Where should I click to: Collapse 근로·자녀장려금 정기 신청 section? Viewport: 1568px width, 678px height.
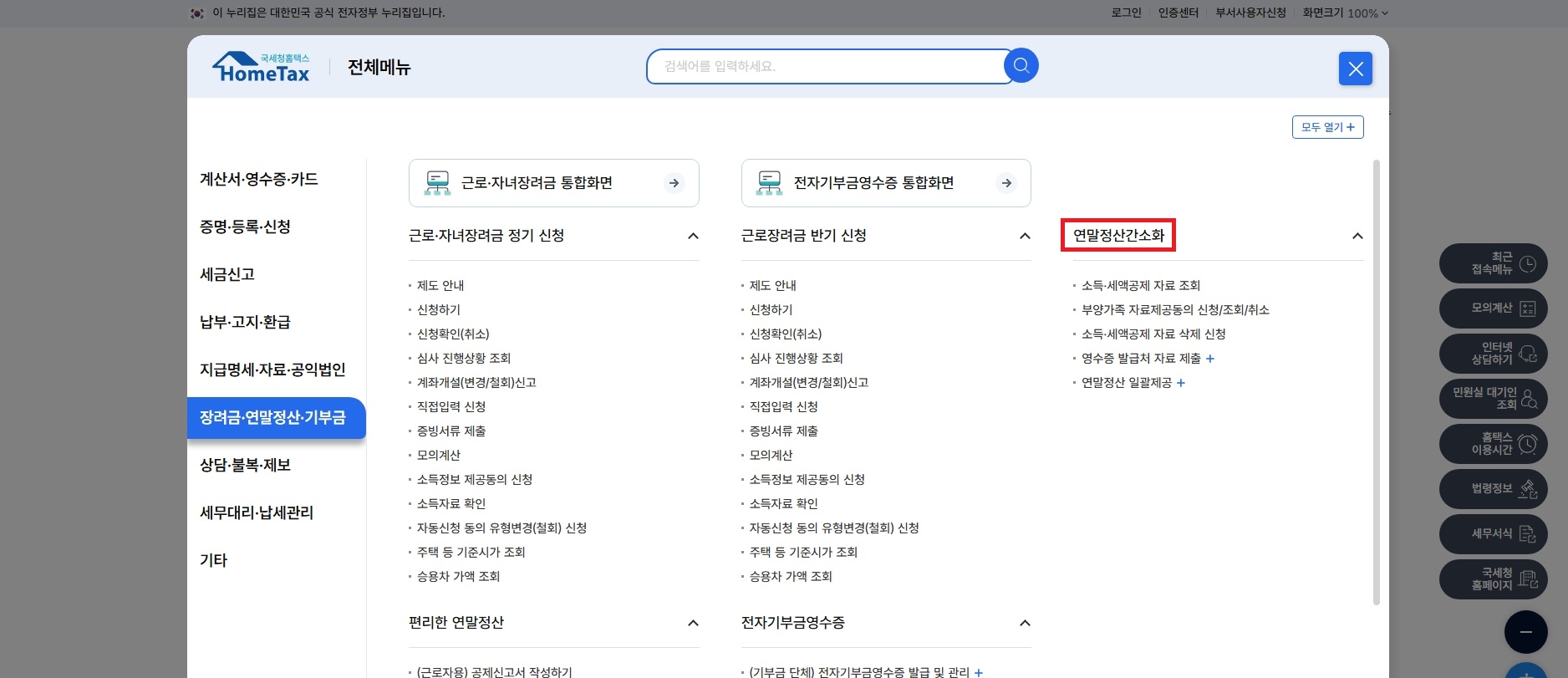point(693,236)
